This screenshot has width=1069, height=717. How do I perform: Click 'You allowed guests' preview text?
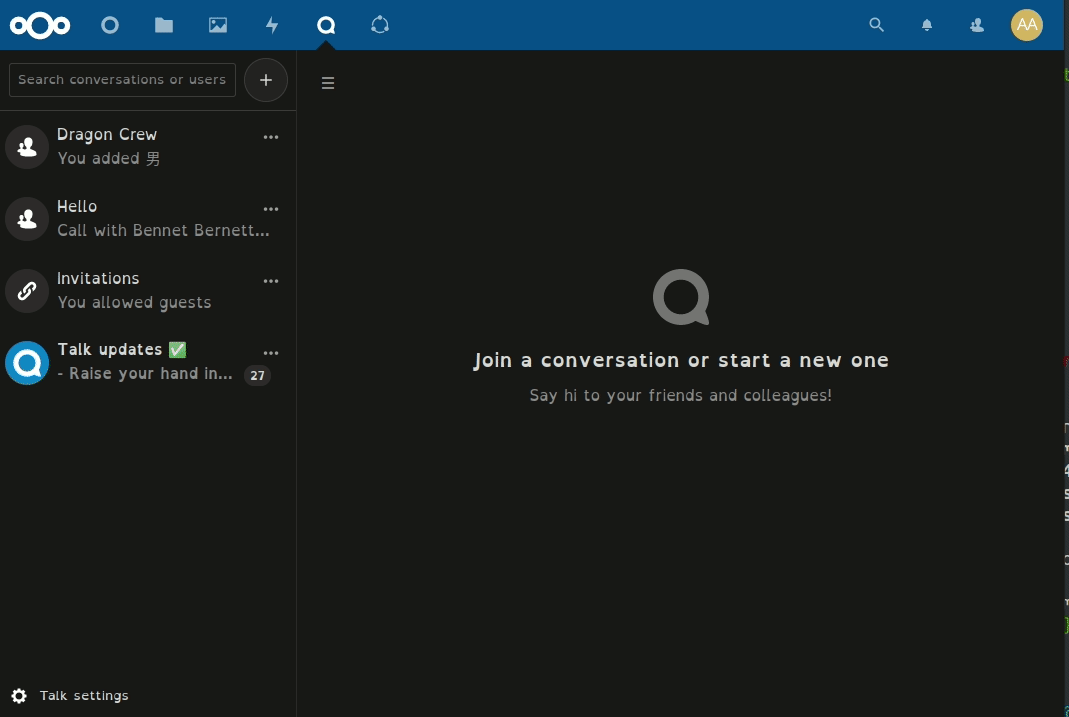coord(134,303)
